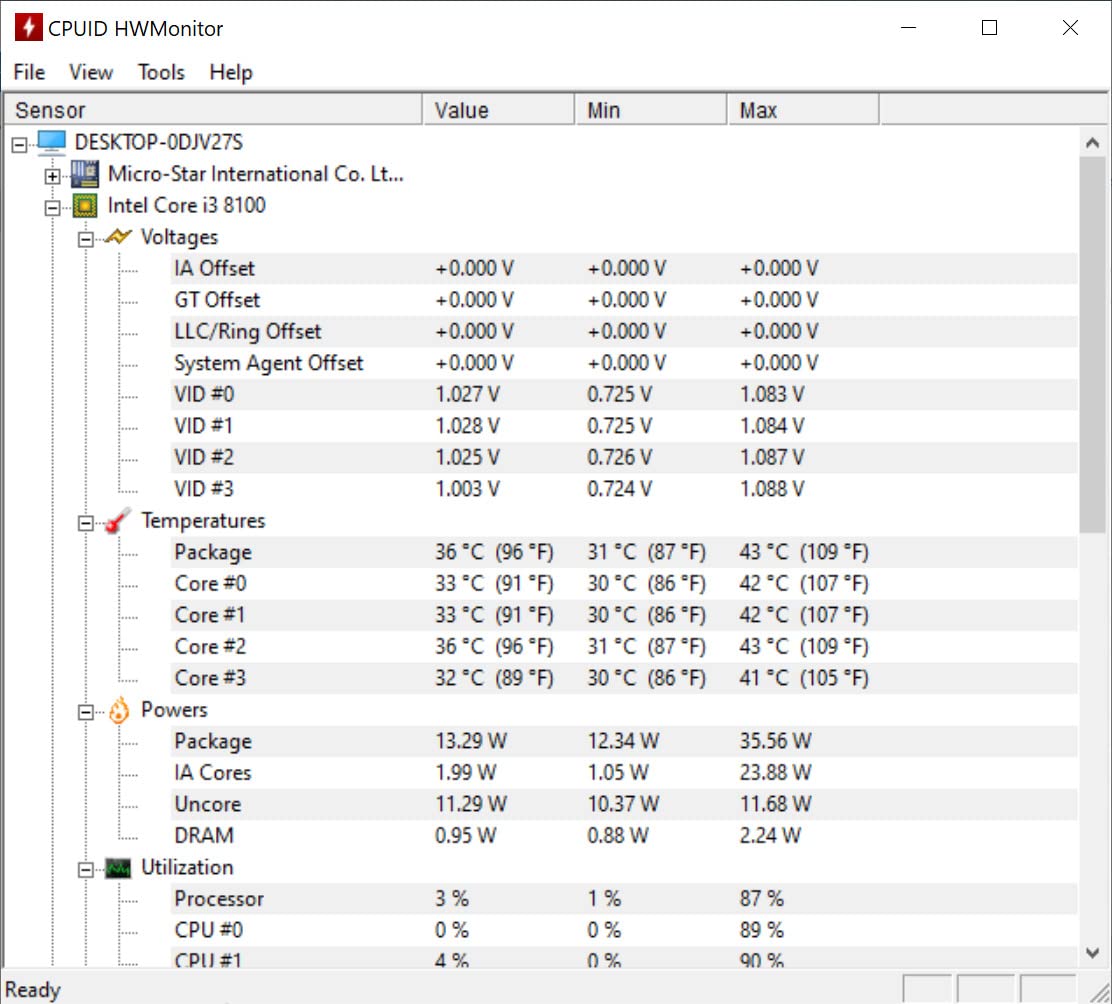1112x1004 pixels.
Task: Open the Tools menu
Action: tap(161, 72)
